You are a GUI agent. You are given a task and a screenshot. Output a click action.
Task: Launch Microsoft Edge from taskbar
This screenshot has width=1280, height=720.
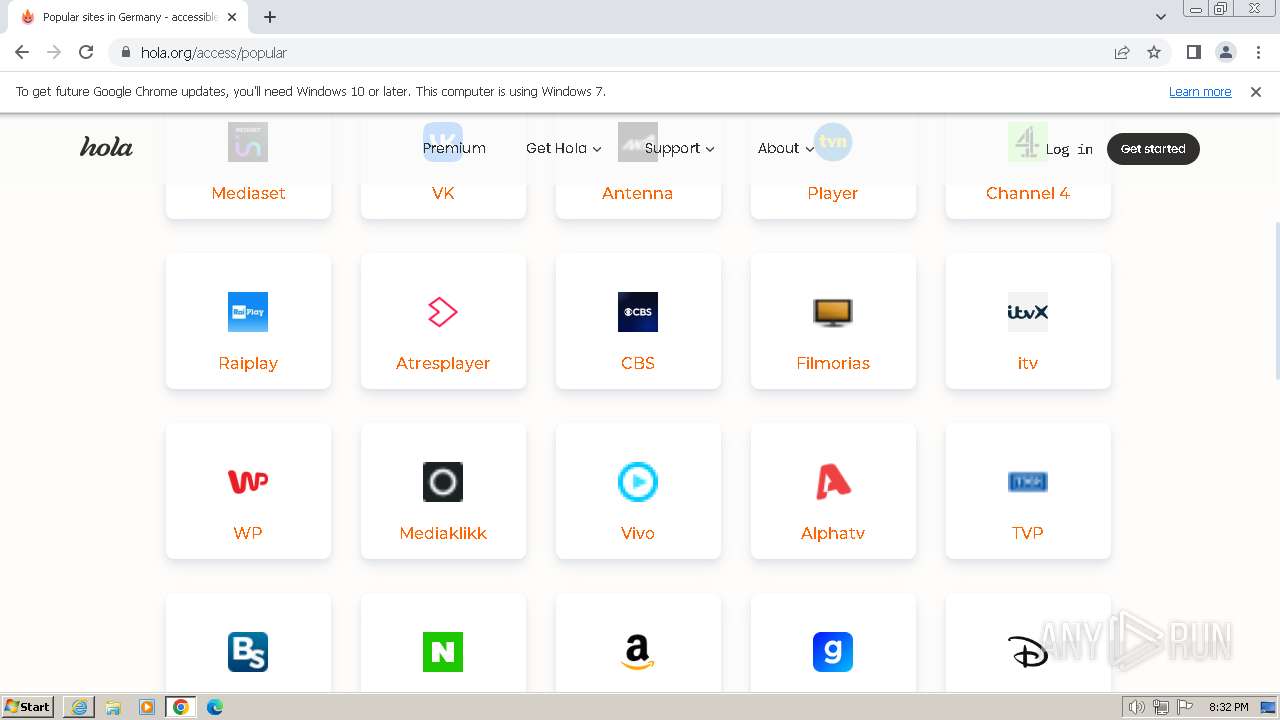point(215,707)
